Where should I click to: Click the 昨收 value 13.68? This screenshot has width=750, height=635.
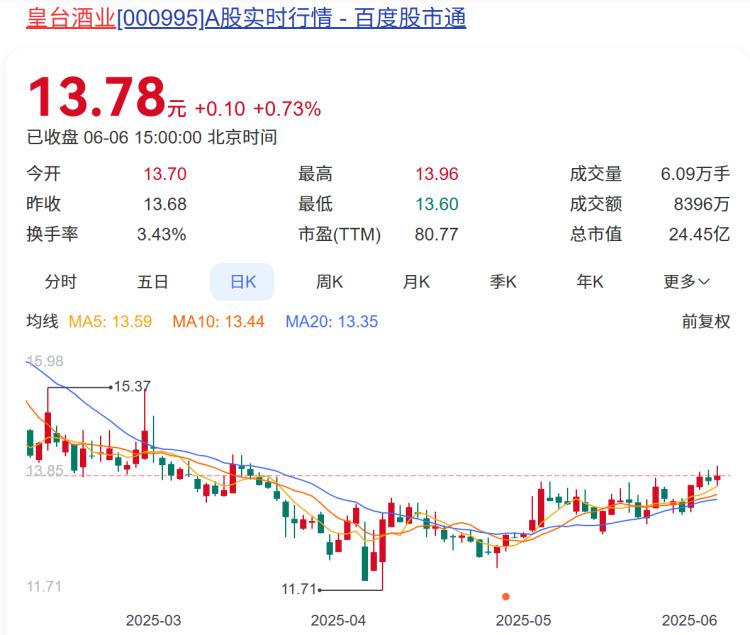(x=165, y=204)
